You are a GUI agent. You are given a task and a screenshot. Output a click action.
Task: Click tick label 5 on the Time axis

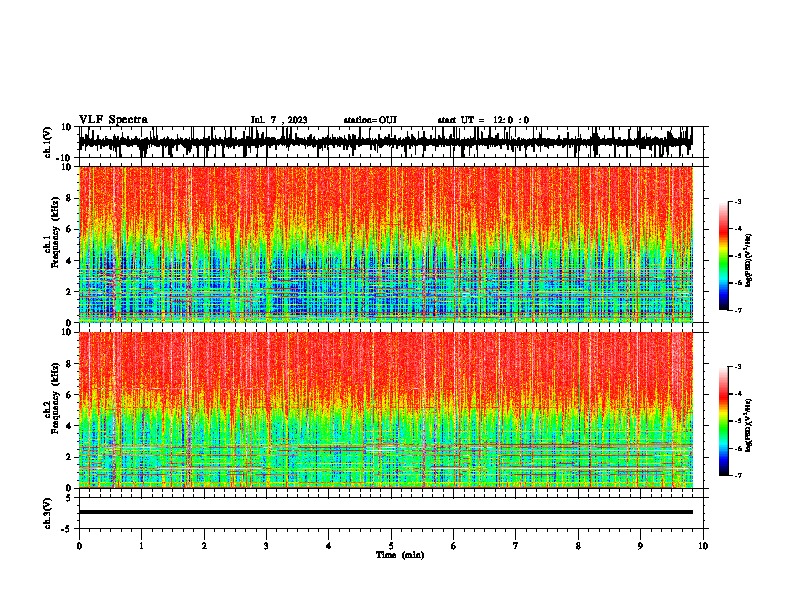tap(391, 546)
